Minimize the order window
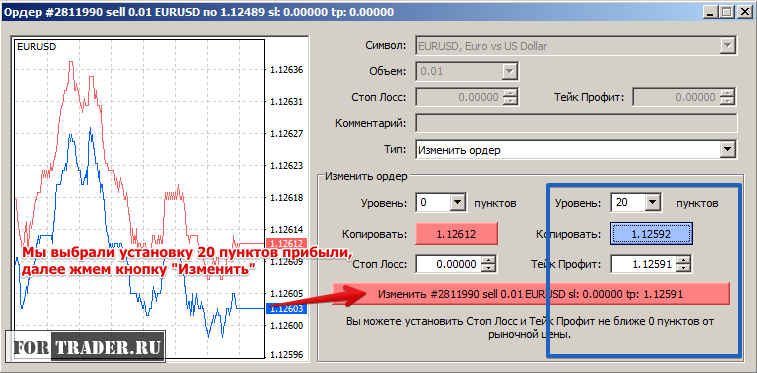 click(711, 12)
